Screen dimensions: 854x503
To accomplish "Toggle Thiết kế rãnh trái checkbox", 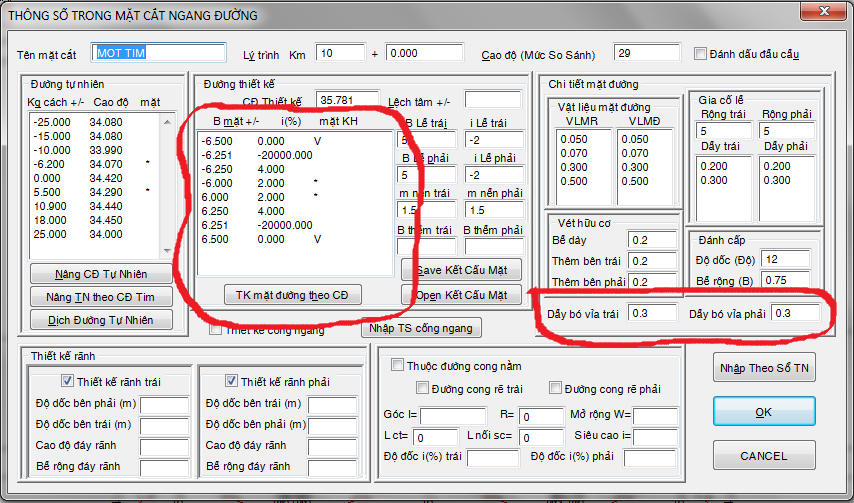I will [68, 381].
